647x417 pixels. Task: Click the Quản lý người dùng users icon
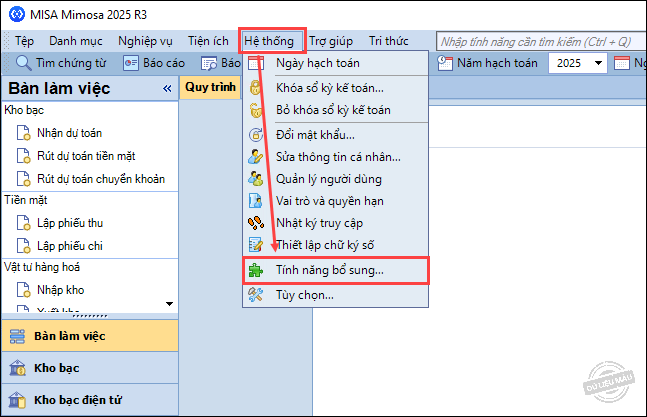[x=256, y=179]
